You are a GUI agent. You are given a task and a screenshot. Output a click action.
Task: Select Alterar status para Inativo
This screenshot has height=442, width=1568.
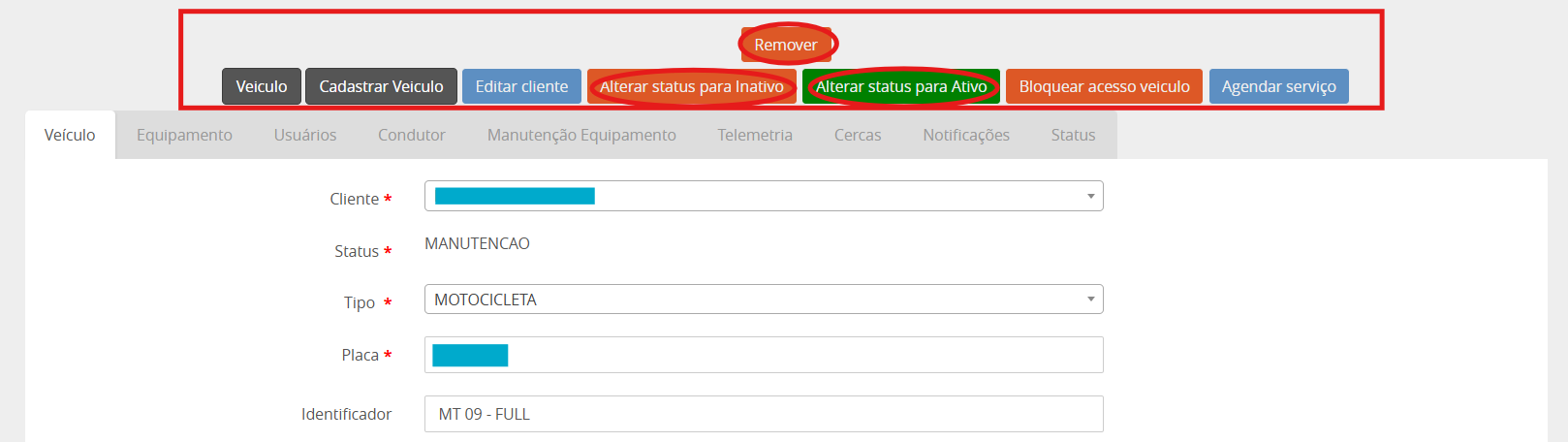[x=692, y=86]
